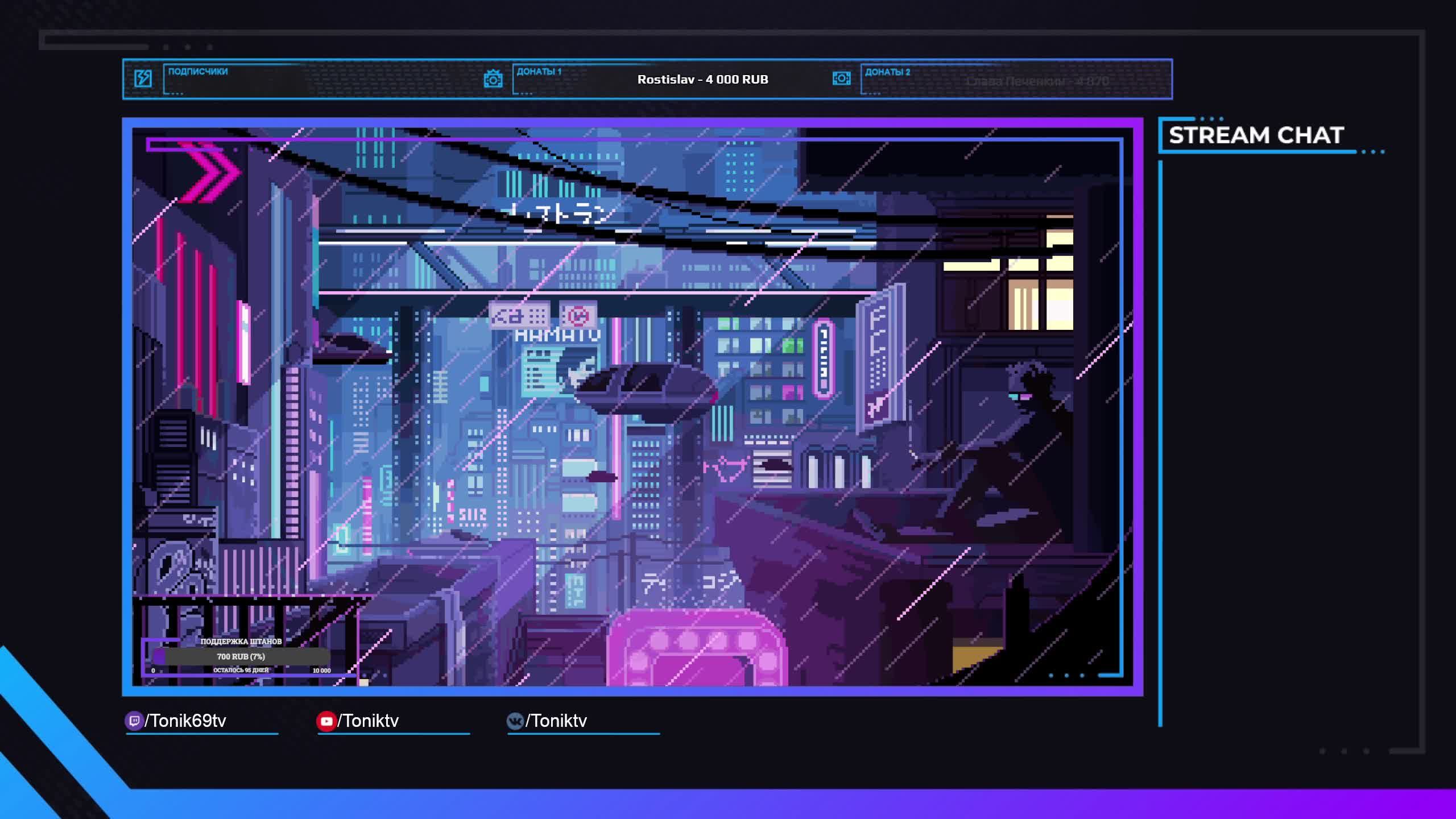Screen dimensions: 1456x819
Task: Select the ДОНАТЫ 2 label
Action: [x=887, y=72]
